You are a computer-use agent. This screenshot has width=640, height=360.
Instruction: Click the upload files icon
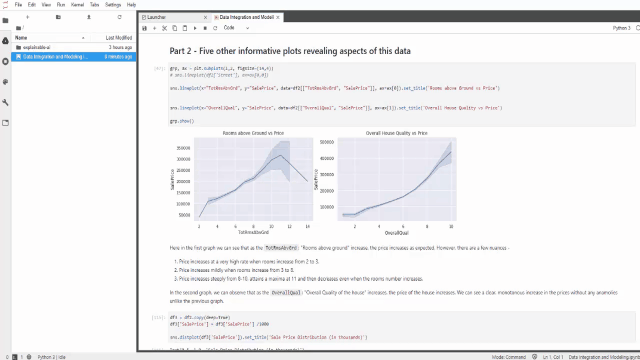click(89, 17)
